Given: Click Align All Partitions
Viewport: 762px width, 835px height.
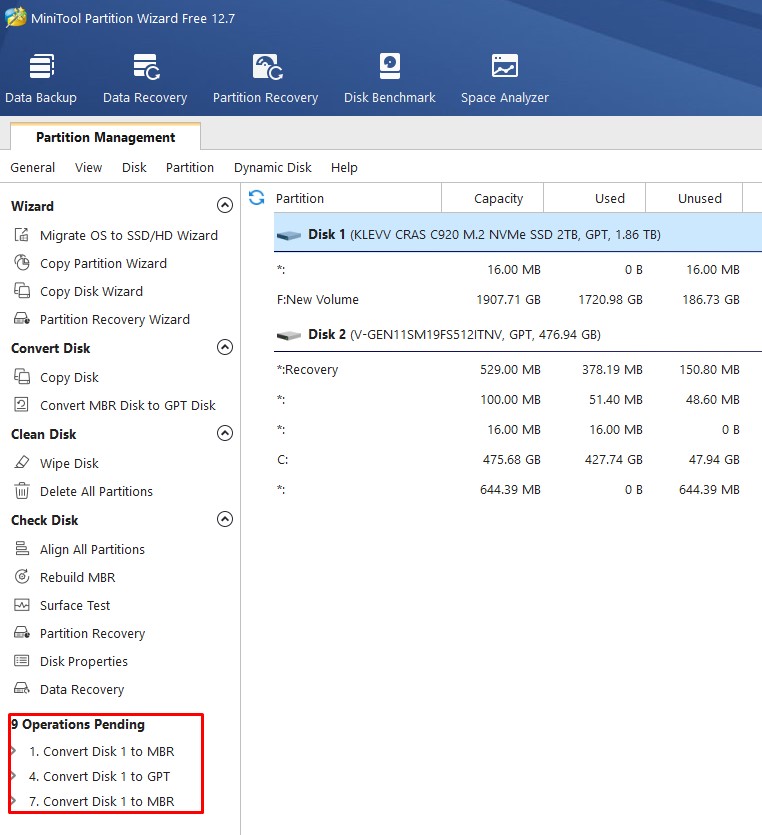Looking at the screenshot, I should [92, 550].
